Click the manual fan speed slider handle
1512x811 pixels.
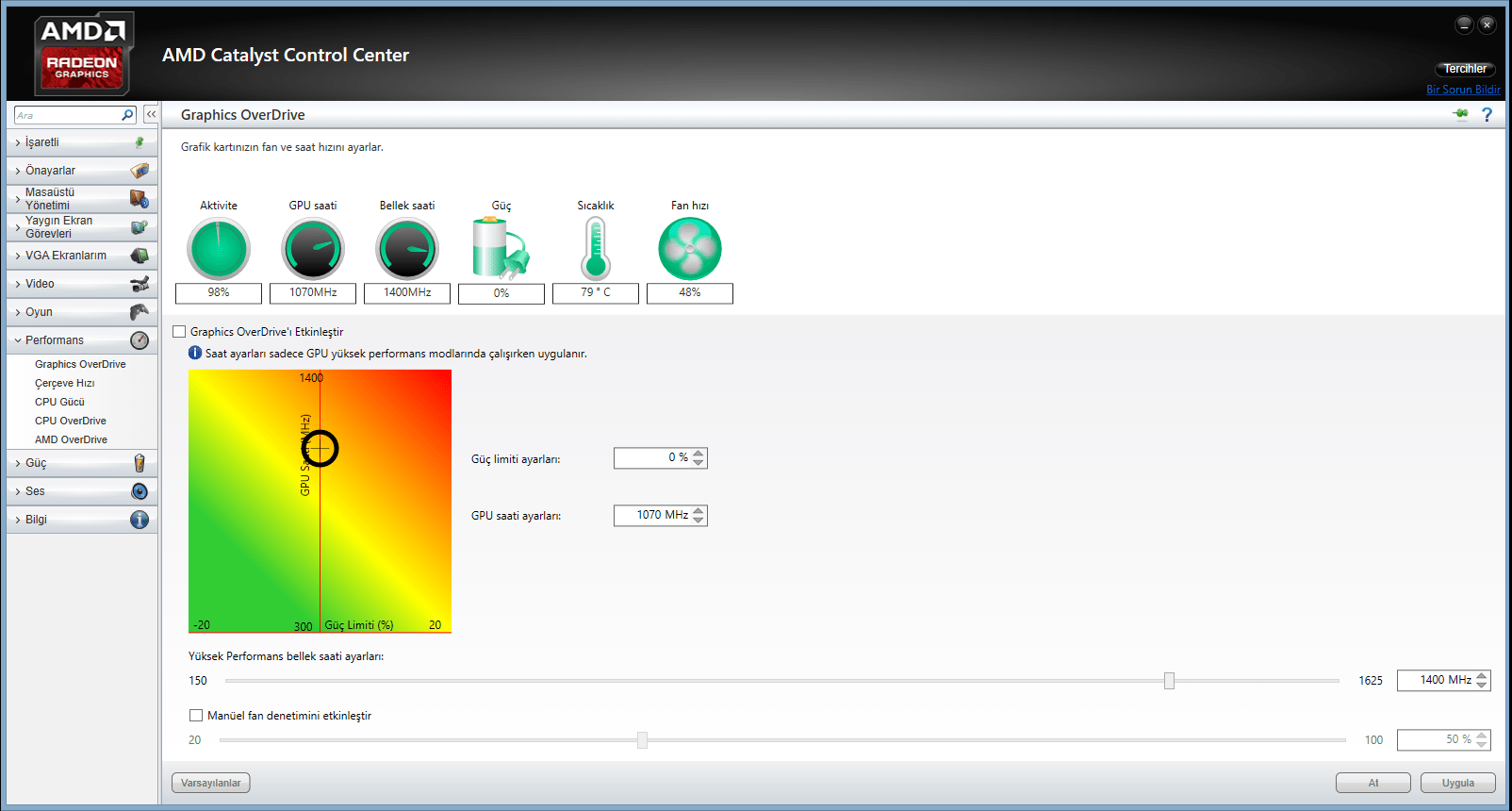coord(642,740)
